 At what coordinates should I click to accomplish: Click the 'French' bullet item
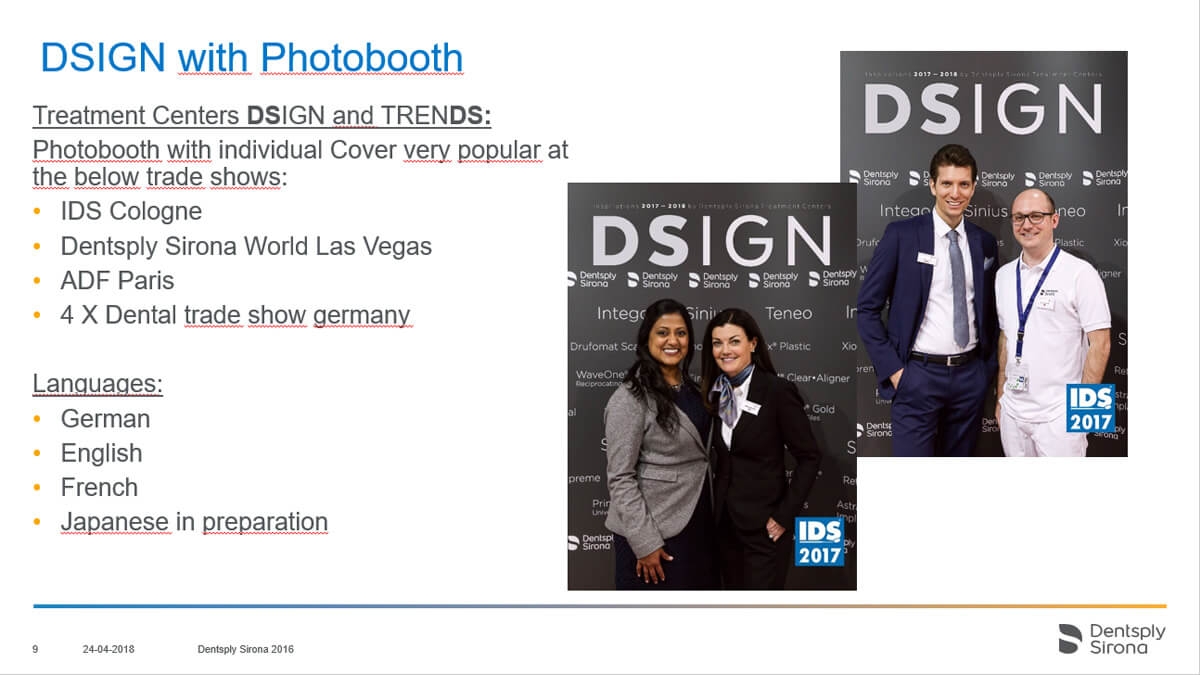coord(99,487)
